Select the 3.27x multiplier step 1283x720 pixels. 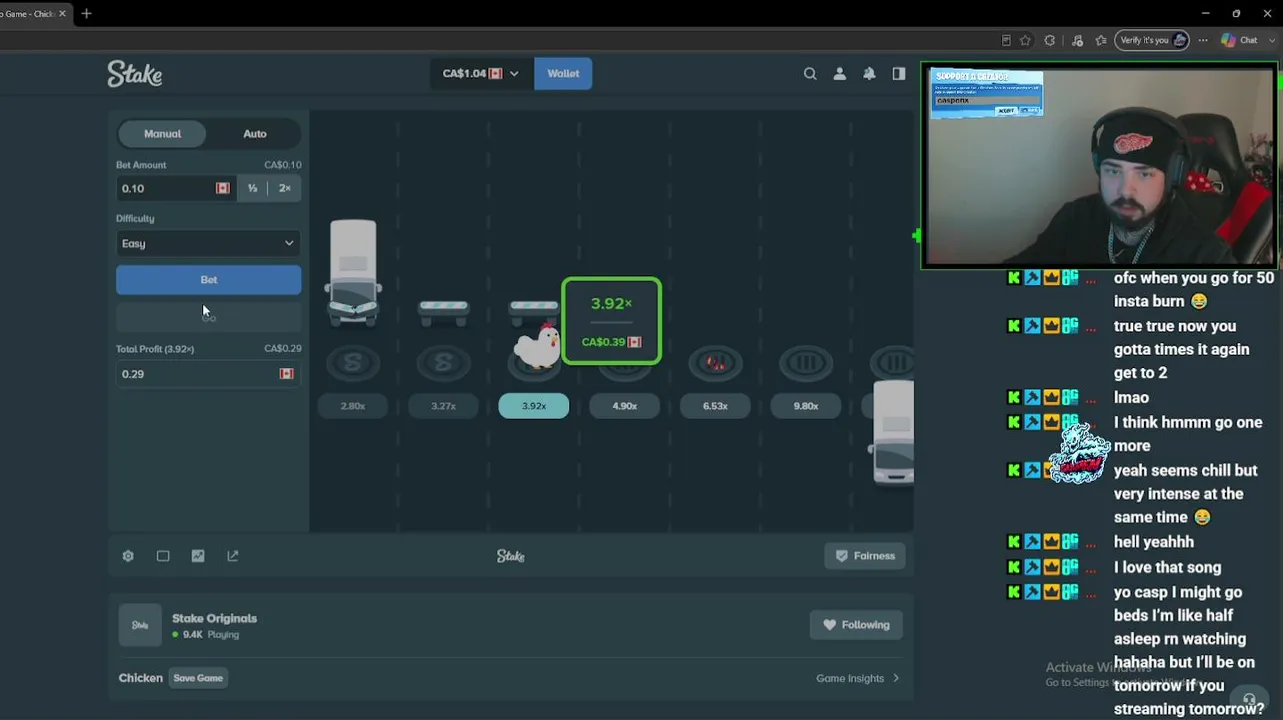(x=443, y=406)
